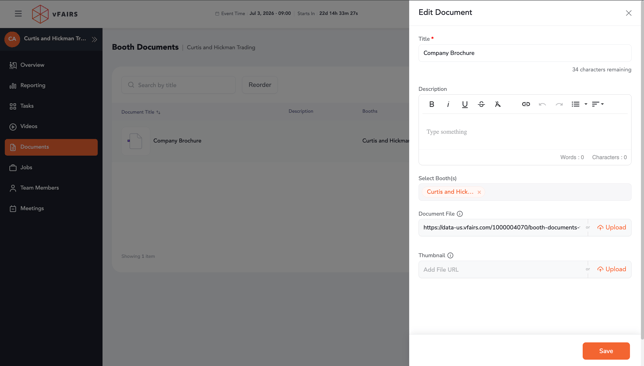Screen dimensions: 644x366
Task: Undo last edit in description editor
Action: [x=542, y=104]
